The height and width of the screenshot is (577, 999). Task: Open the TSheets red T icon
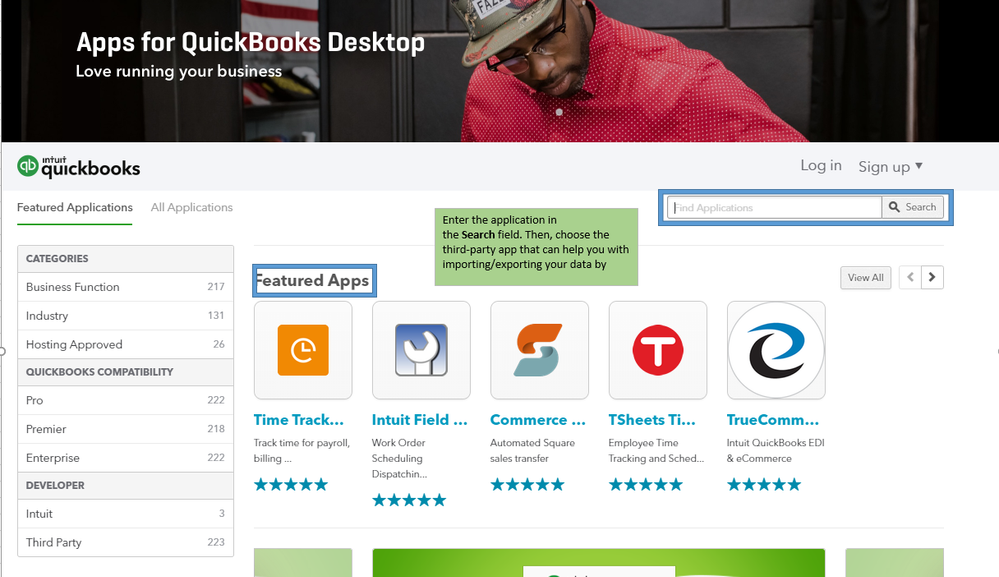[658, 350]
